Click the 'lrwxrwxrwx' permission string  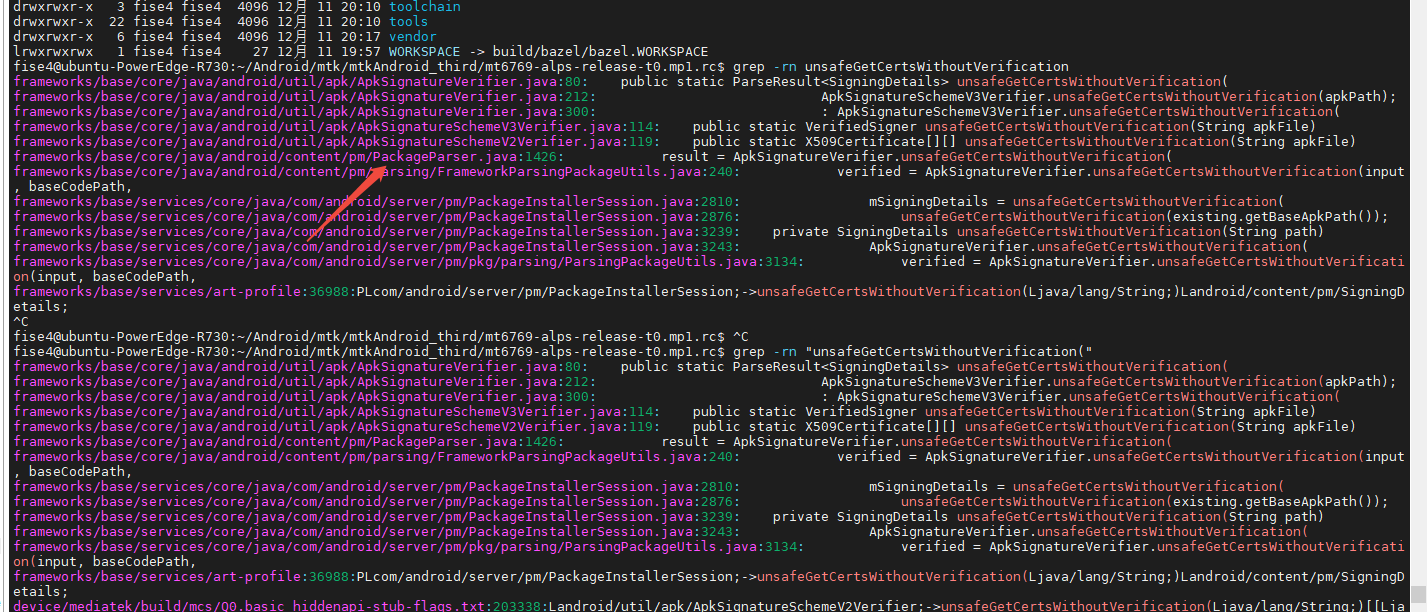pyautogui.click(x=53, y=51)
